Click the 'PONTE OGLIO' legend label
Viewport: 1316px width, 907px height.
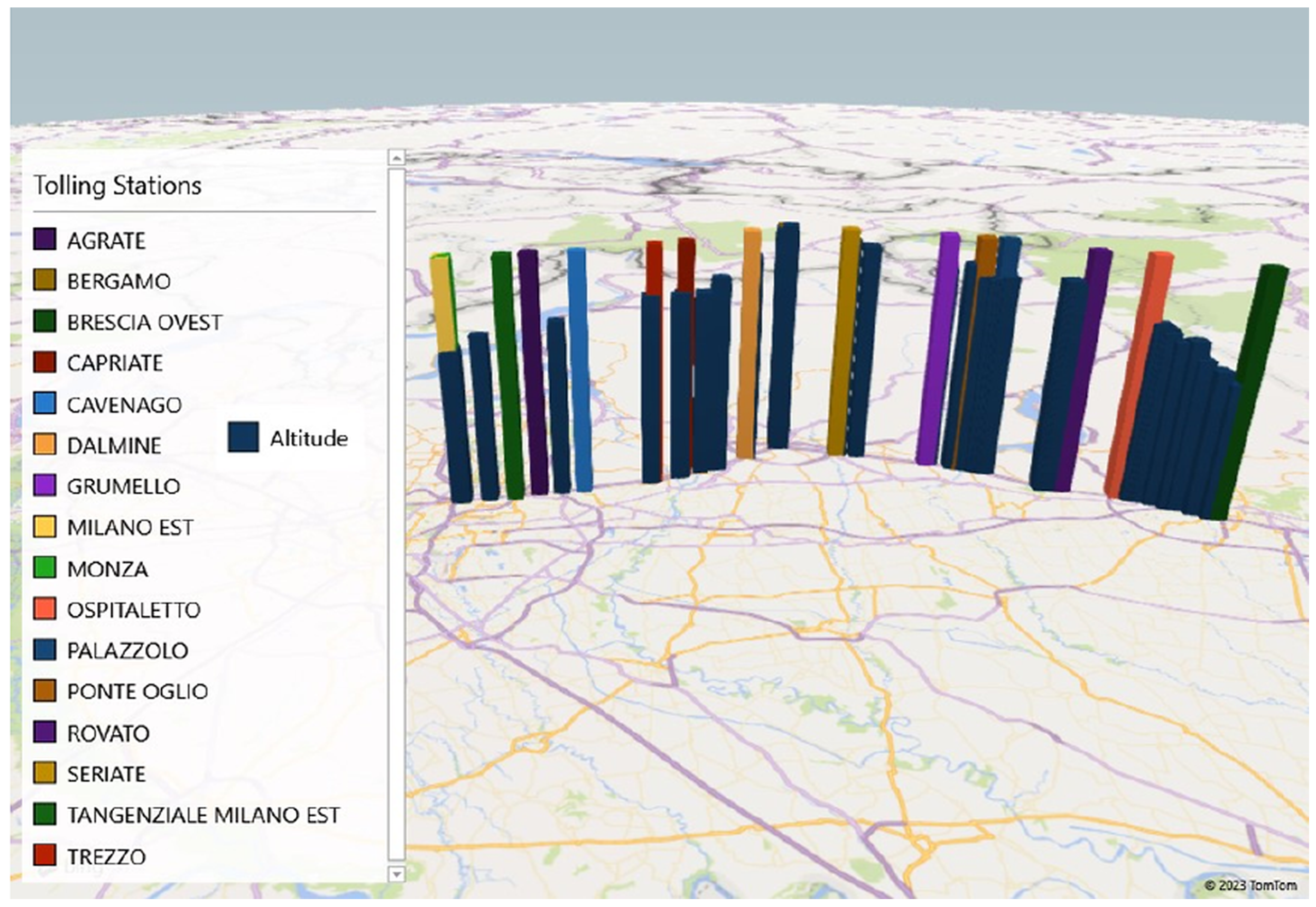137,692
